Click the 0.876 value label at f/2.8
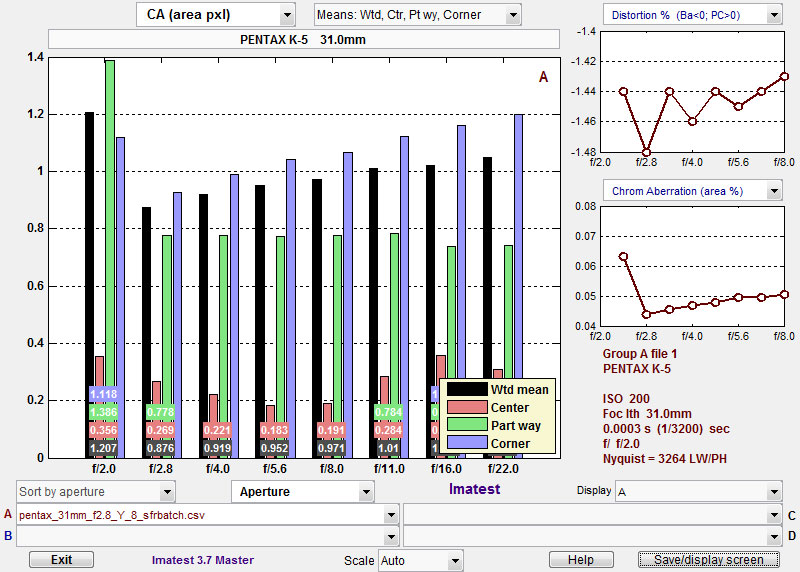 161,449
